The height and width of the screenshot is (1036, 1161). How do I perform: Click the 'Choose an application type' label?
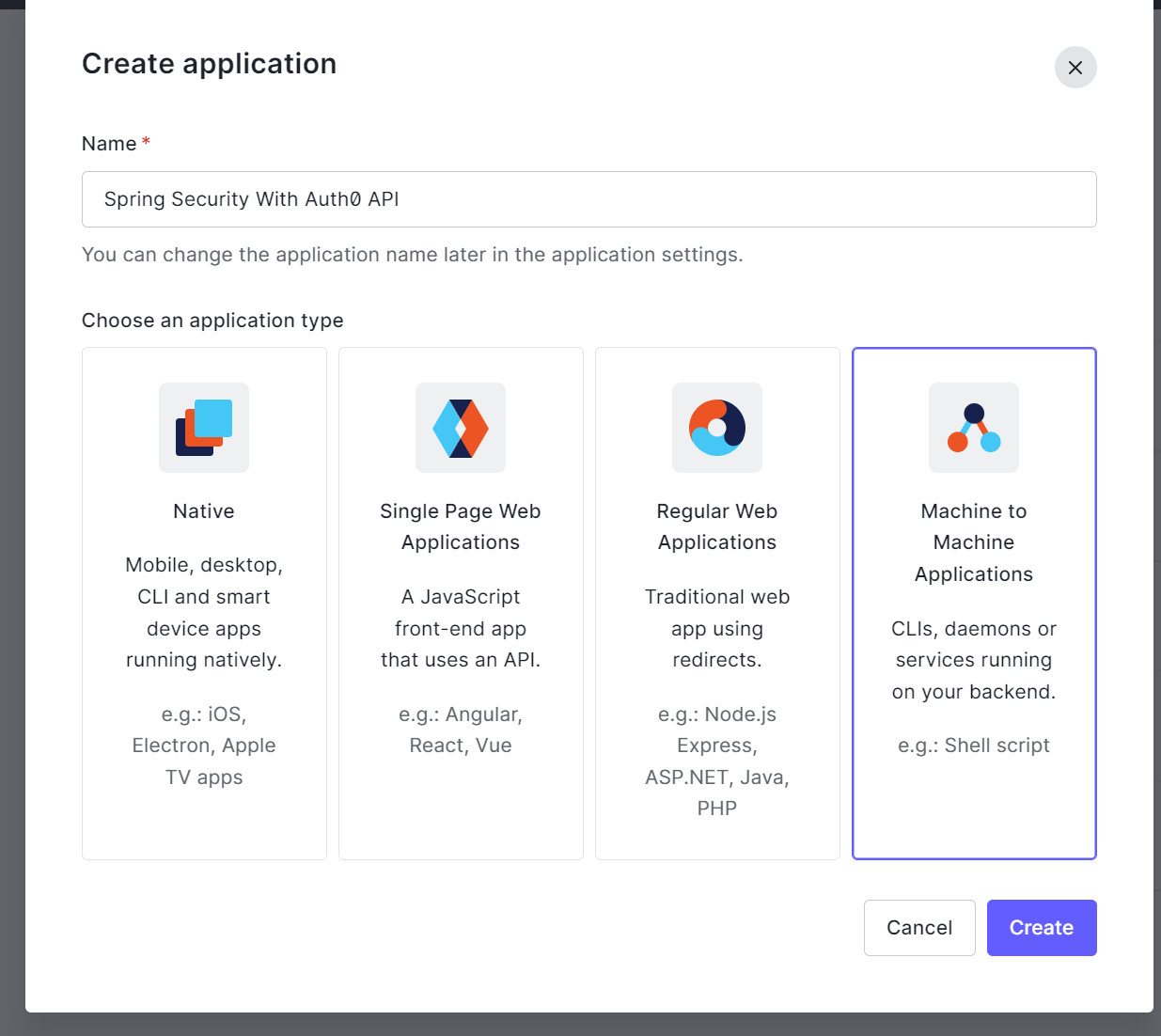tap(212, 321)
